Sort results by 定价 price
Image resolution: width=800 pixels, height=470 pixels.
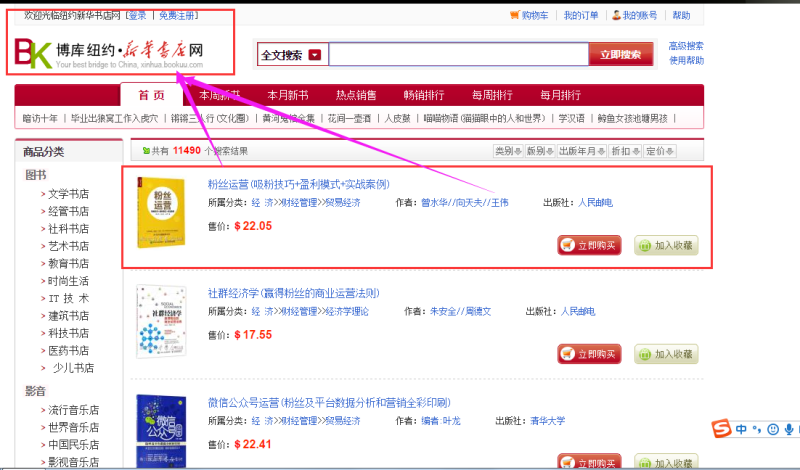(661, 151)
